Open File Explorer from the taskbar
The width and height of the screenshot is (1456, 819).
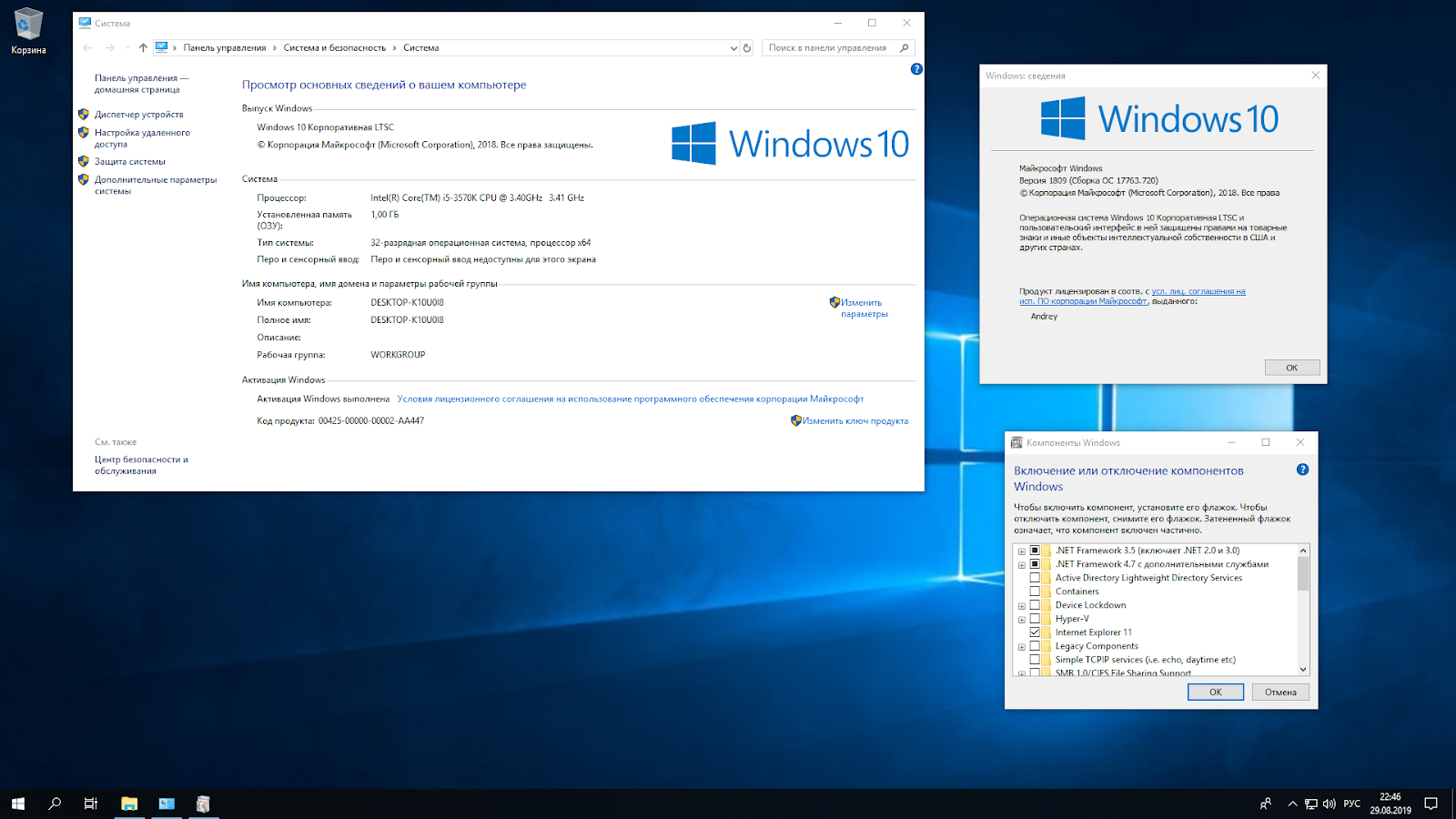[129, 804]
